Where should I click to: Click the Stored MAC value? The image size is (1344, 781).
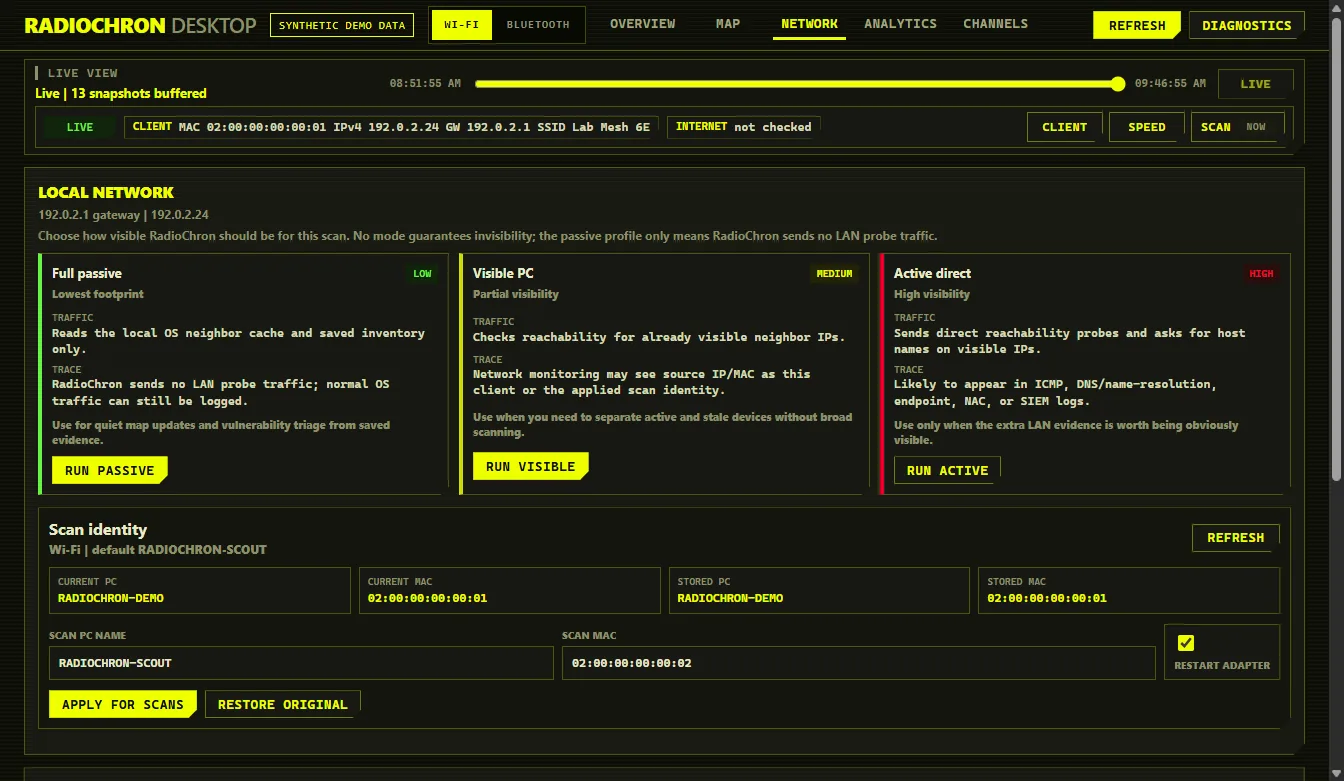[1047, 598]
